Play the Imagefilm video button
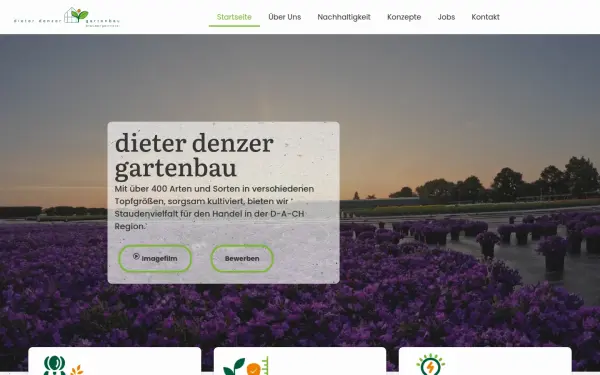 155,259
